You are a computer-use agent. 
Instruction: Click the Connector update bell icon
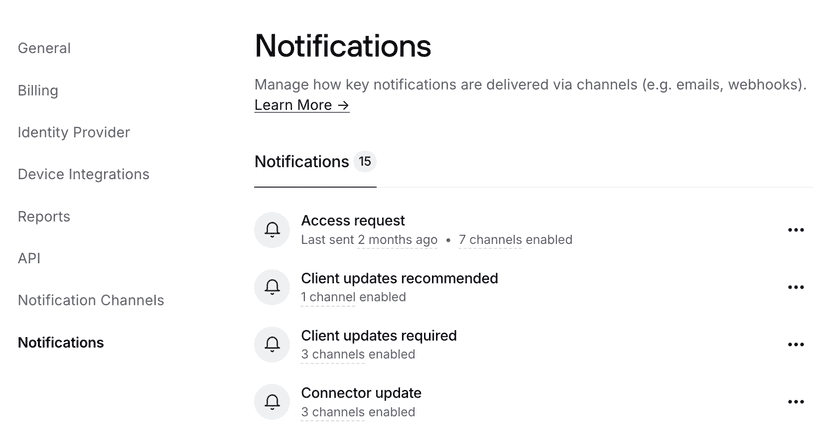click(271, 402)
